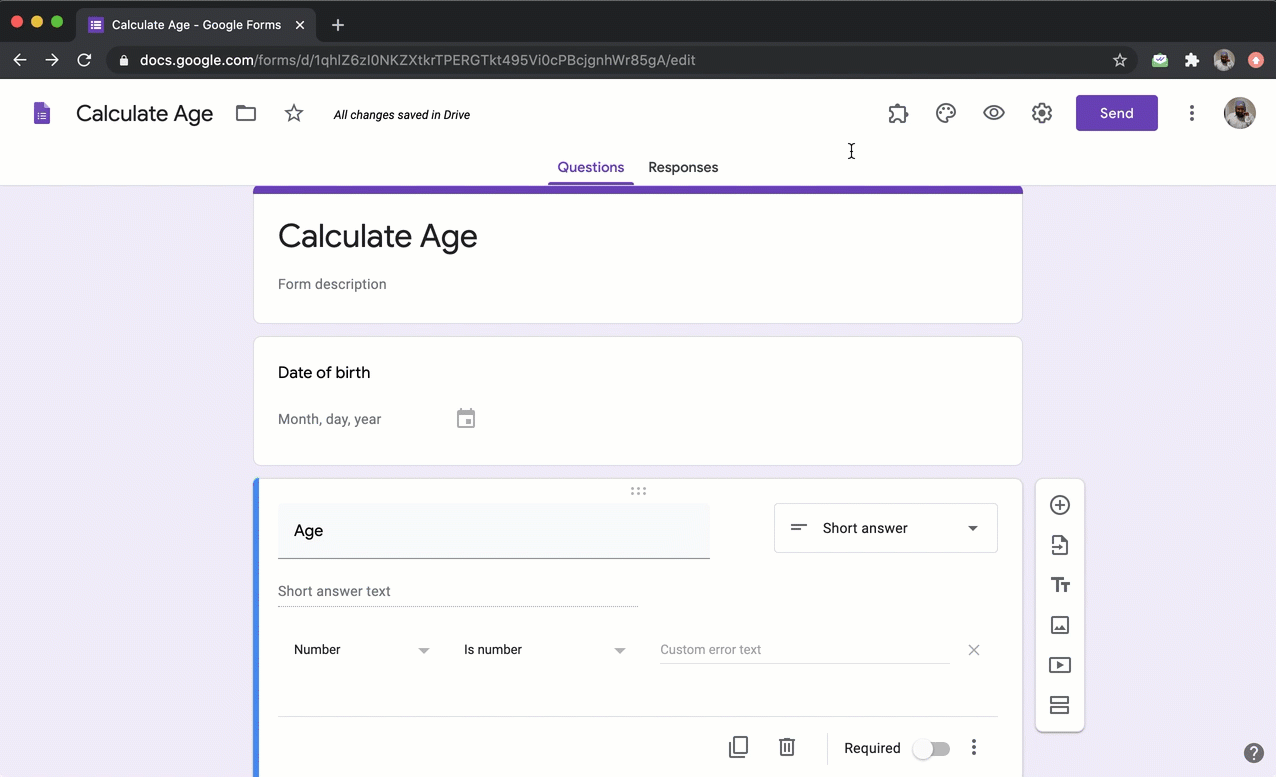The height and width of the screenshot is (777, 1276).
Task: Click the Add question plus icon
Action: pyautogui.click(x=1060, y=505)
